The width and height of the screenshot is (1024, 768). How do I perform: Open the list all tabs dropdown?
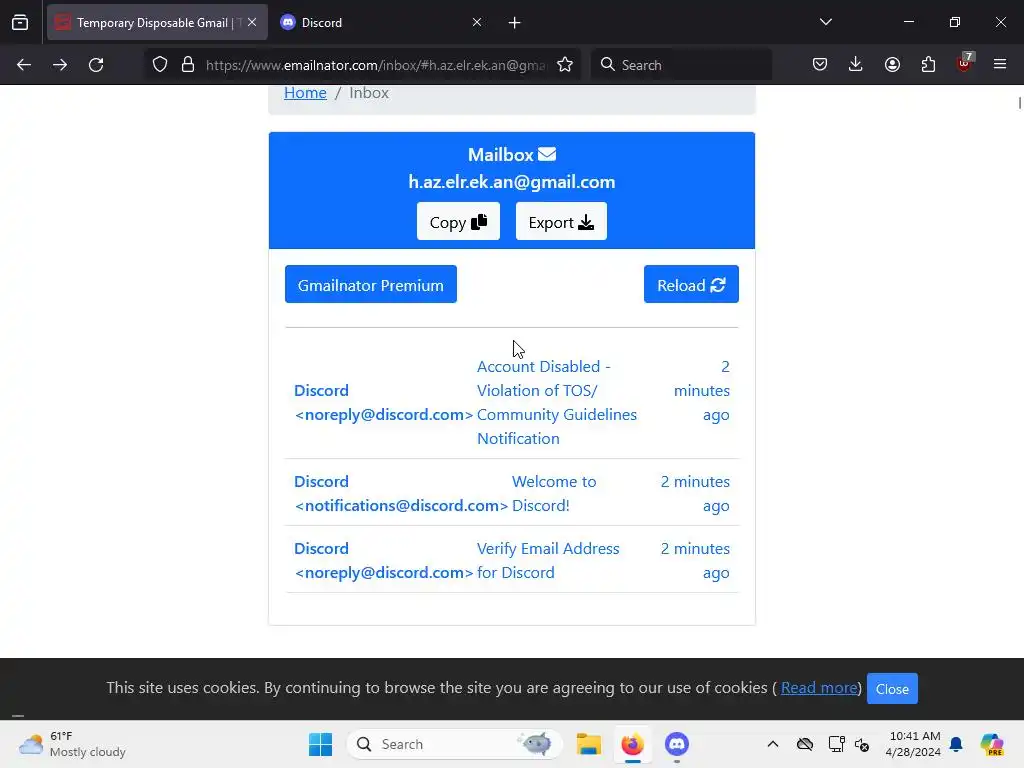click(x=825, y=22)
